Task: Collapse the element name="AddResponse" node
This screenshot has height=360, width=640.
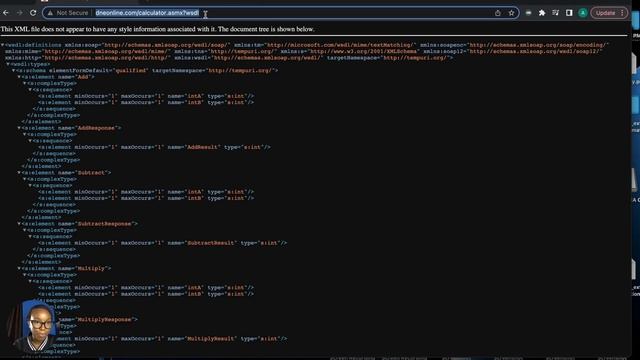Action: [19, 128]
